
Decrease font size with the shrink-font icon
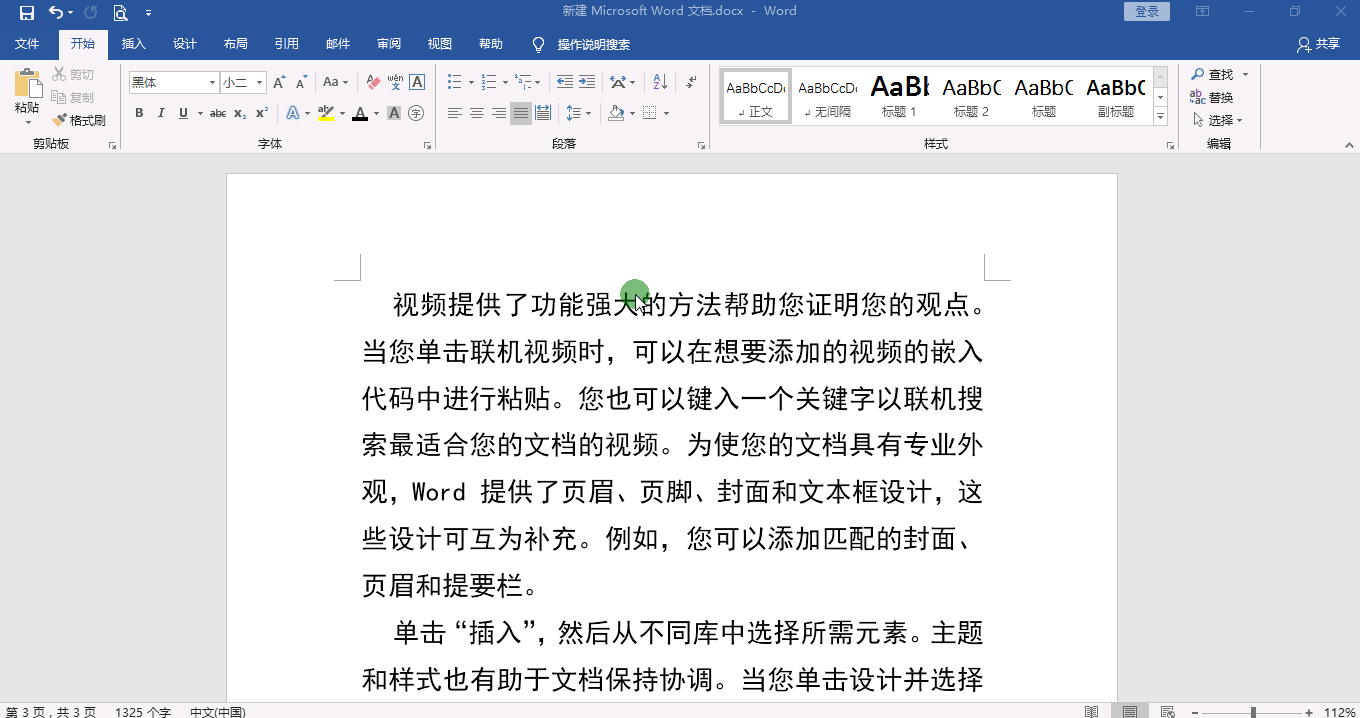(x=301, y=83)
